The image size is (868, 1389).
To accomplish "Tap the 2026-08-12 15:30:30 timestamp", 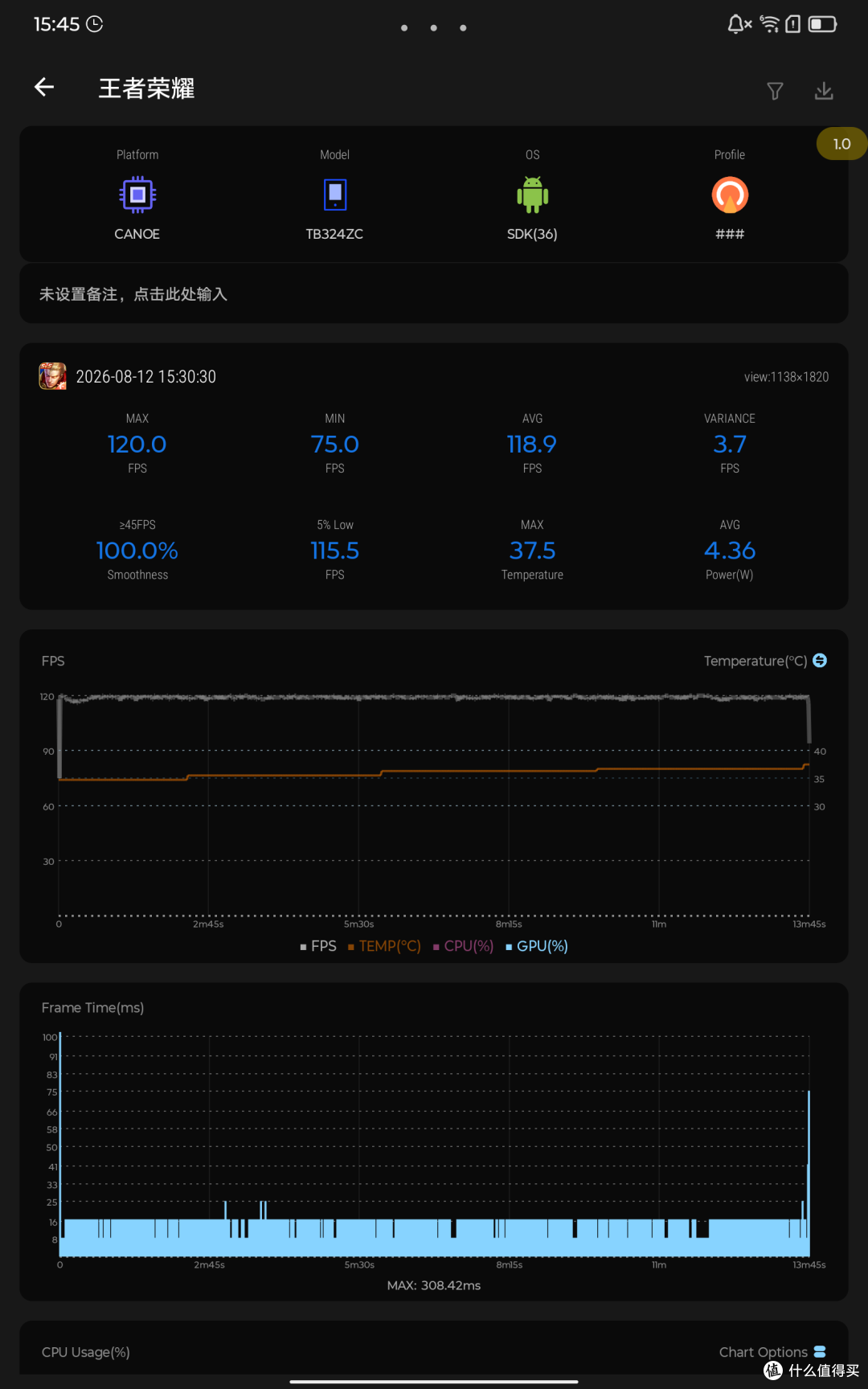I will click(x=145, y=377).
